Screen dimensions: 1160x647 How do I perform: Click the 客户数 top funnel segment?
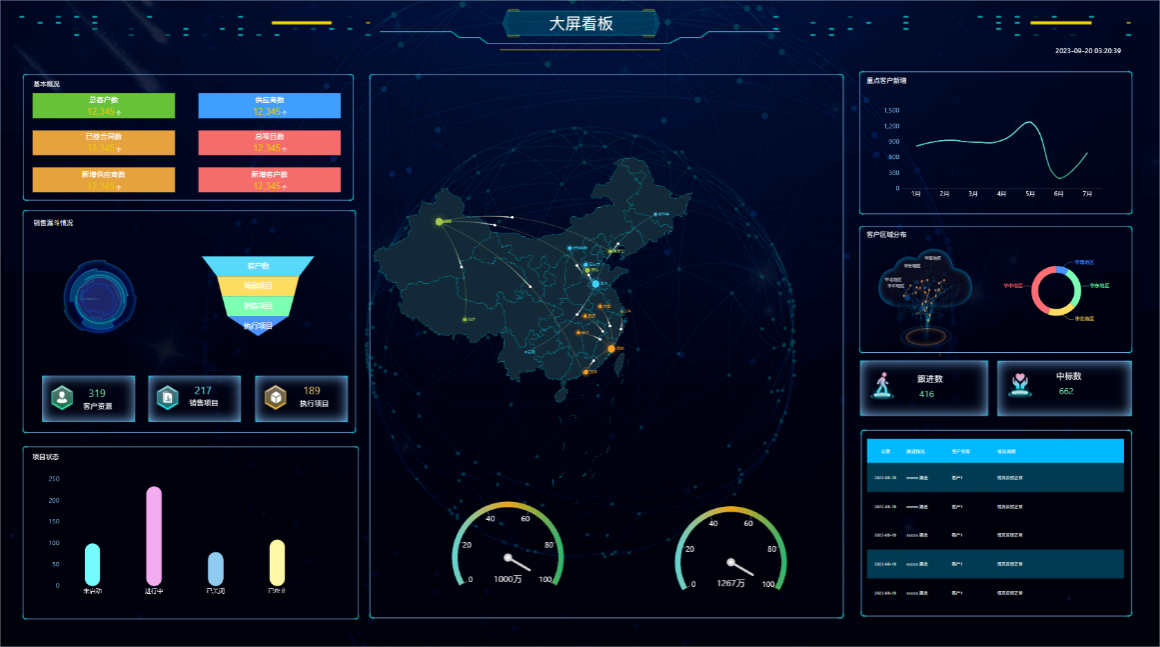(258, 266)
